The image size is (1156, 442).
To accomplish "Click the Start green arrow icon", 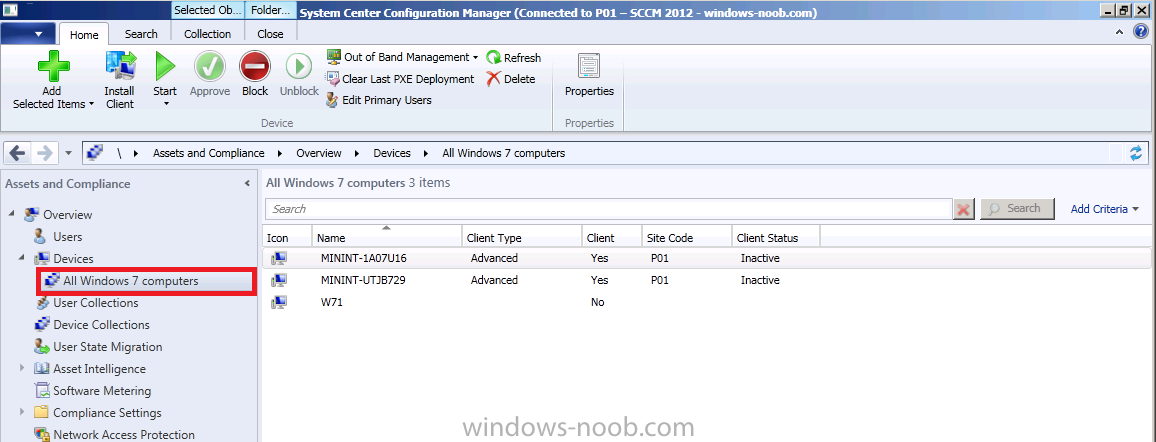I will coord(165,66).
